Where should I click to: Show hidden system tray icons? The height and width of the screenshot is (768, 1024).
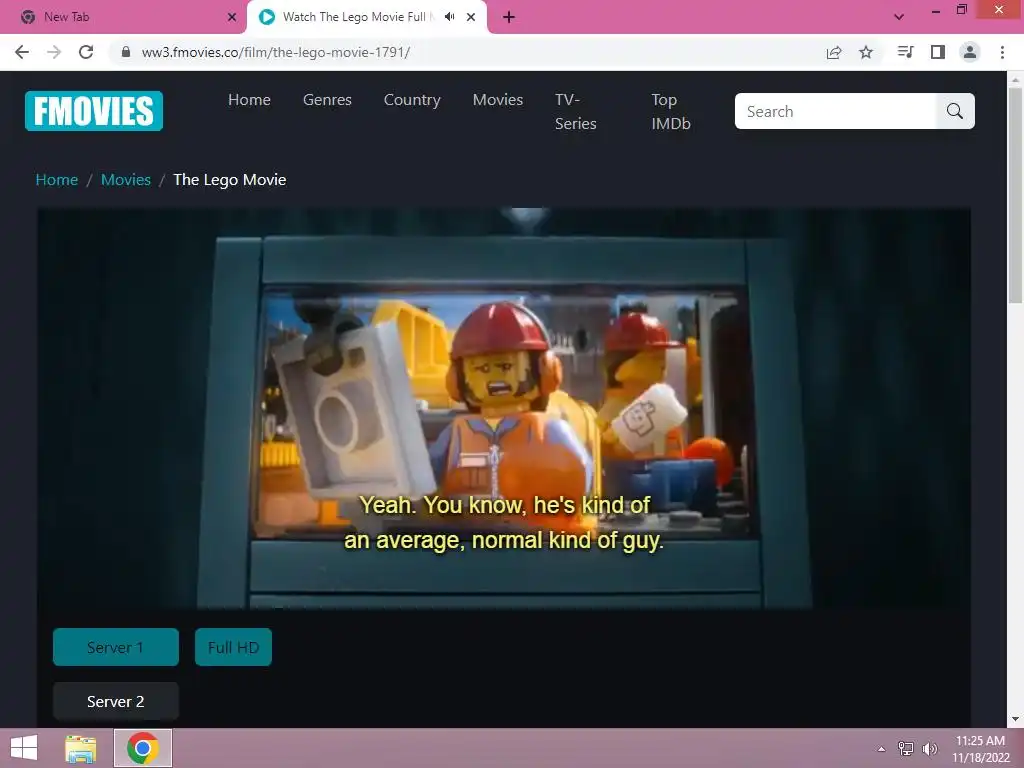(x=881, y=749)
